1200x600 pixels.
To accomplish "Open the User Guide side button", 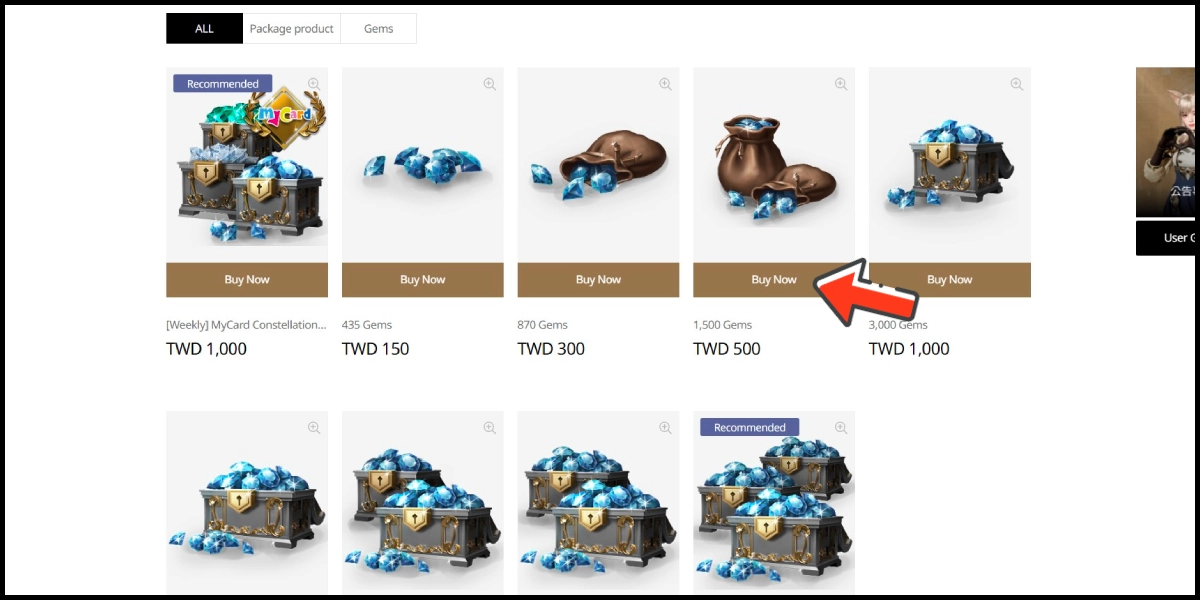I will point(1166,238).
